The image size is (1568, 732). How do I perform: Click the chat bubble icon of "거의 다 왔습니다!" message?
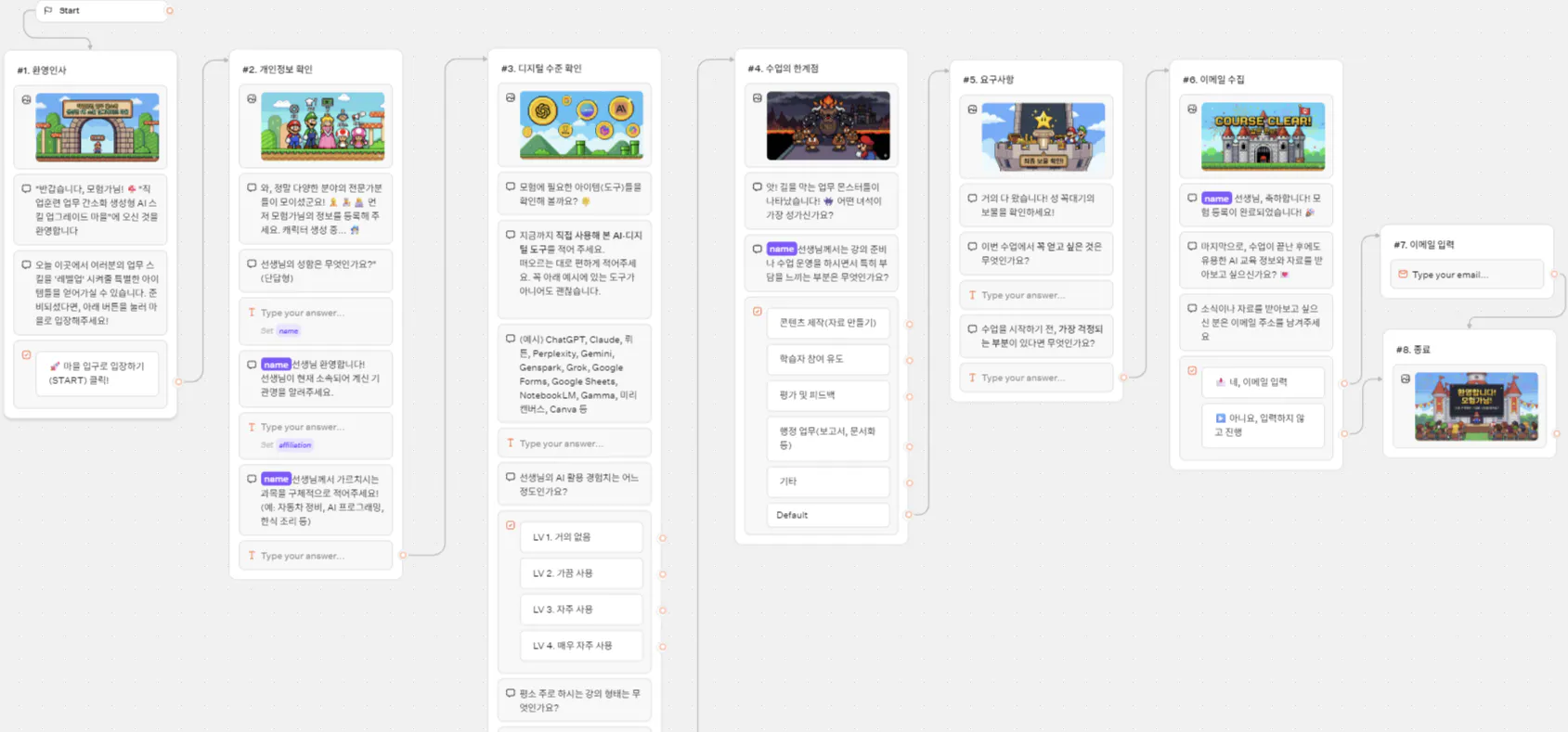972,198
